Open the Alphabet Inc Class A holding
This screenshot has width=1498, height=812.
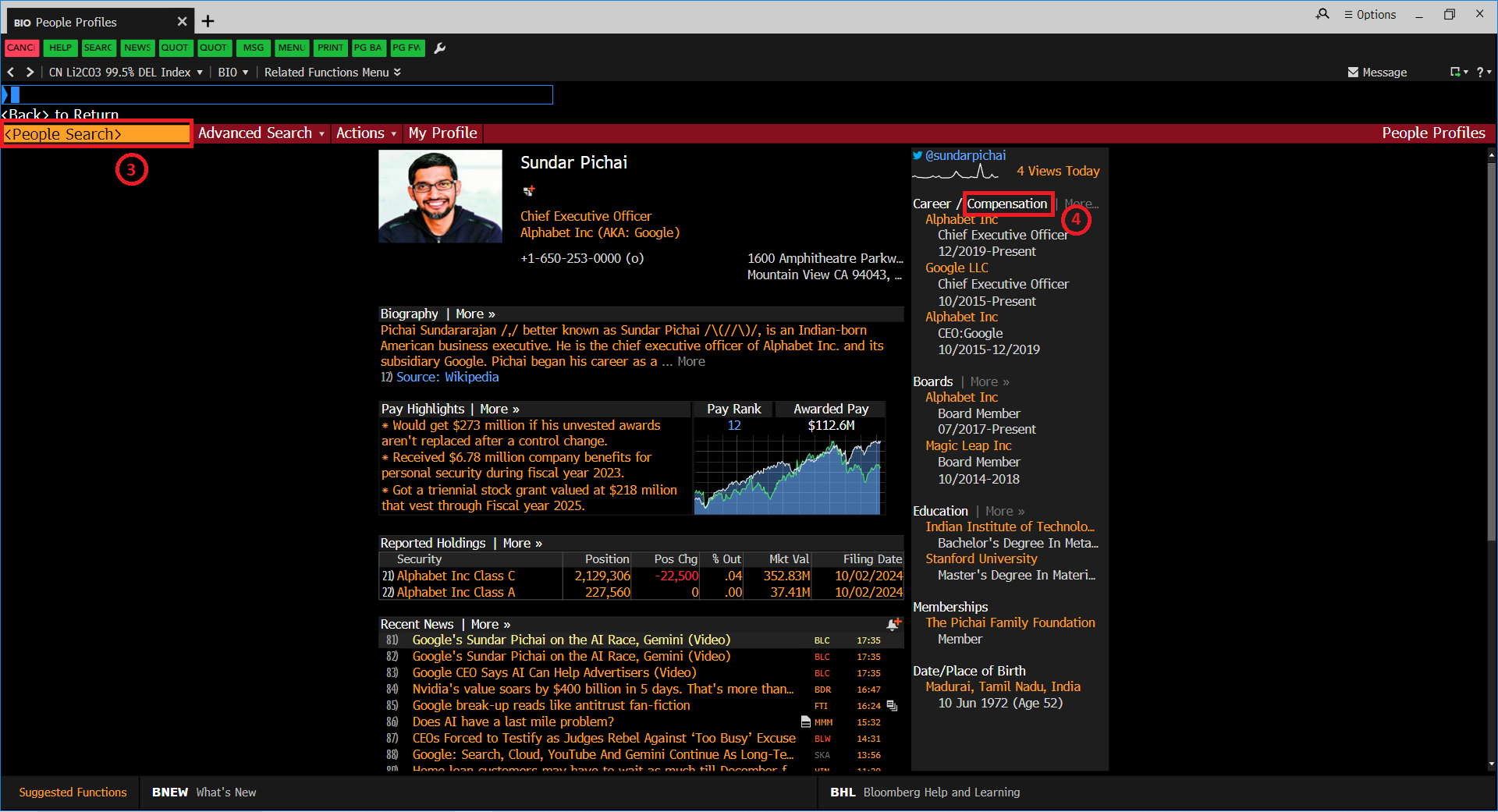456,592
